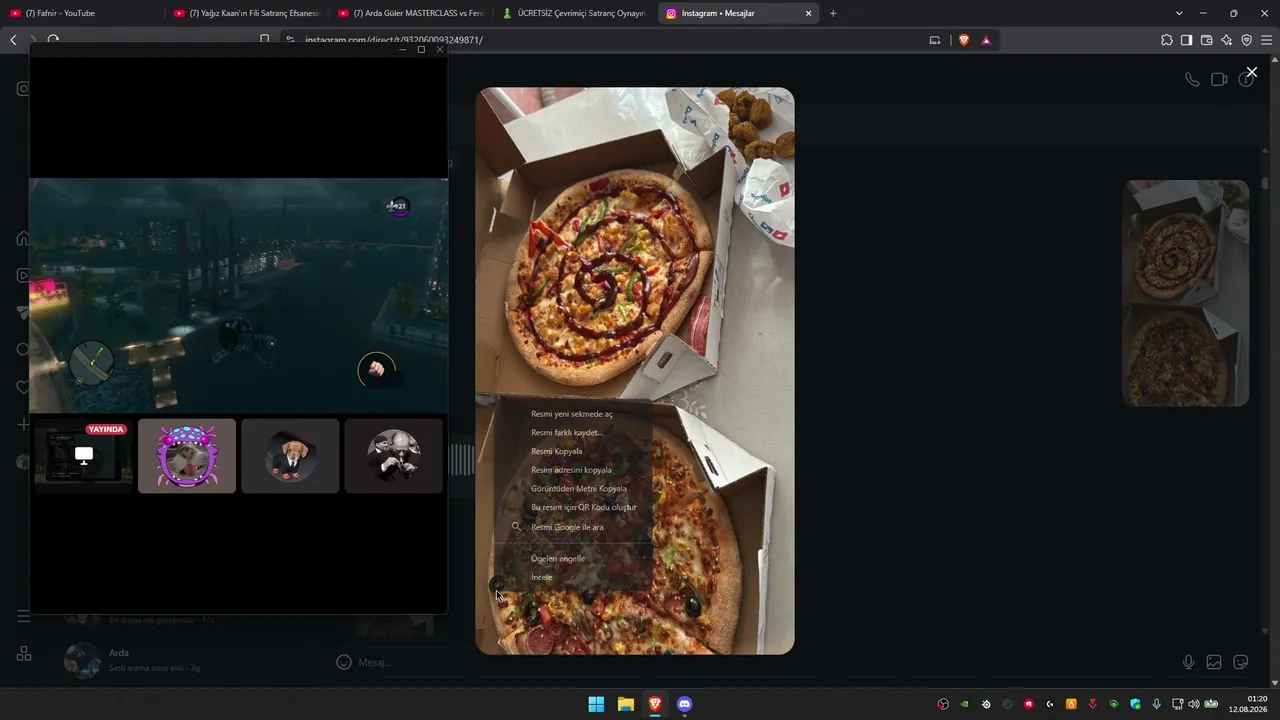Start a video call in Instagram chat

[1219, 79]
